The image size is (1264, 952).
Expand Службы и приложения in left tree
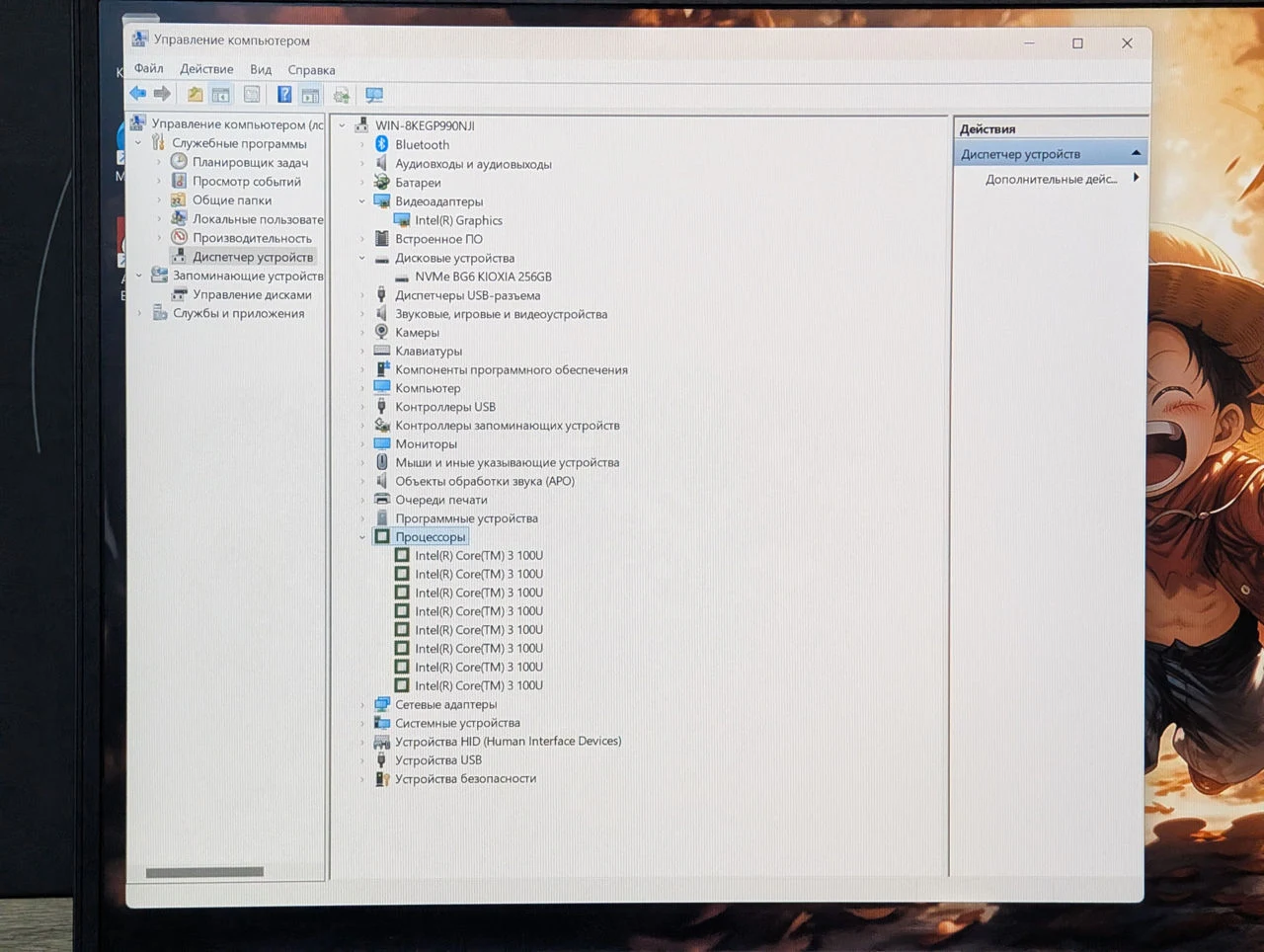[139, 313]
